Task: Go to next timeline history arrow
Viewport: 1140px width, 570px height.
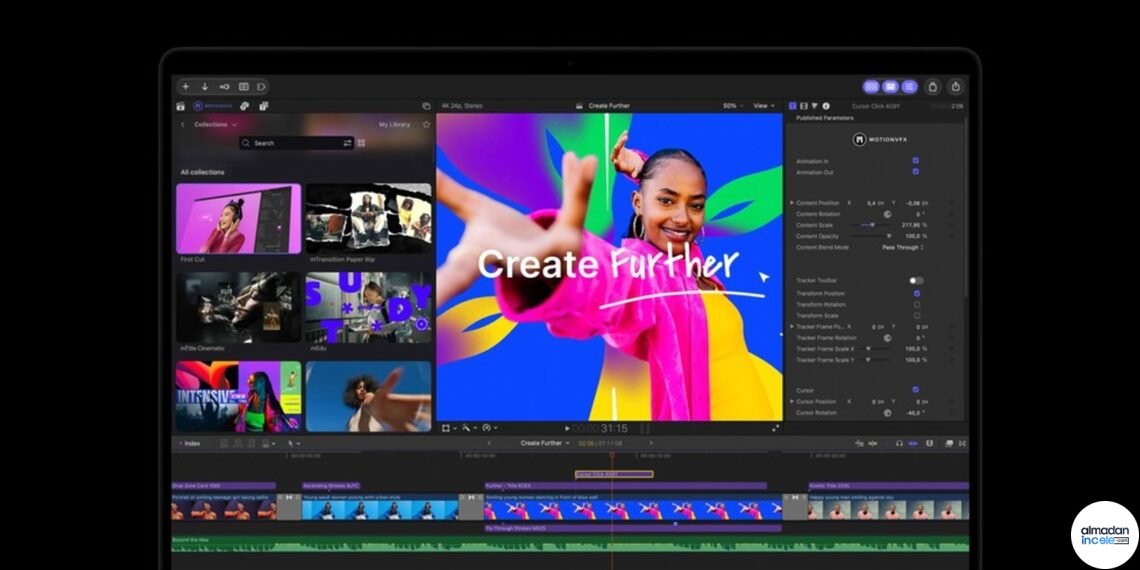Action: (651, 443)
